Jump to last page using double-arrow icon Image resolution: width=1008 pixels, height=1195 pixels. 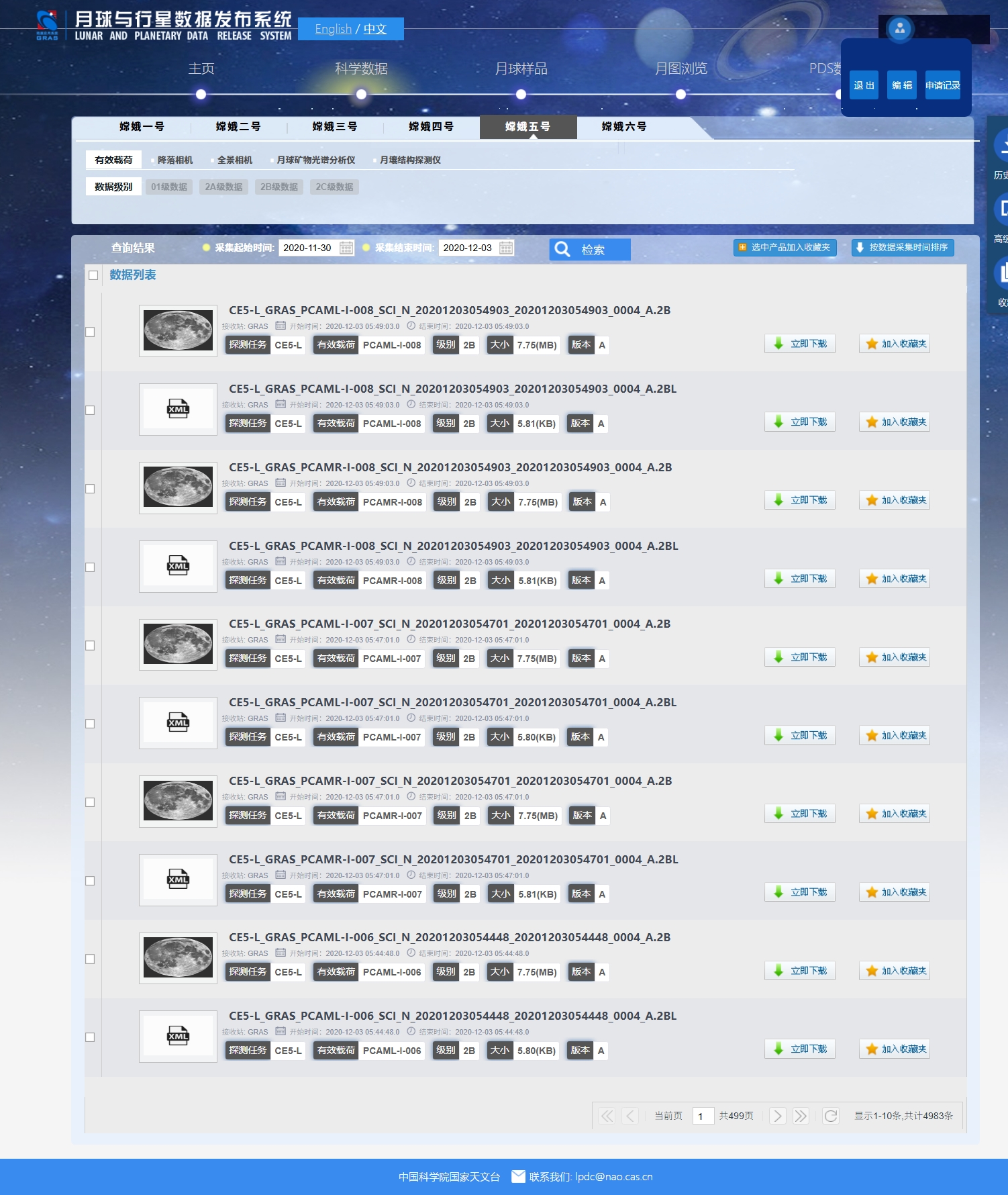pos(800,1116)
